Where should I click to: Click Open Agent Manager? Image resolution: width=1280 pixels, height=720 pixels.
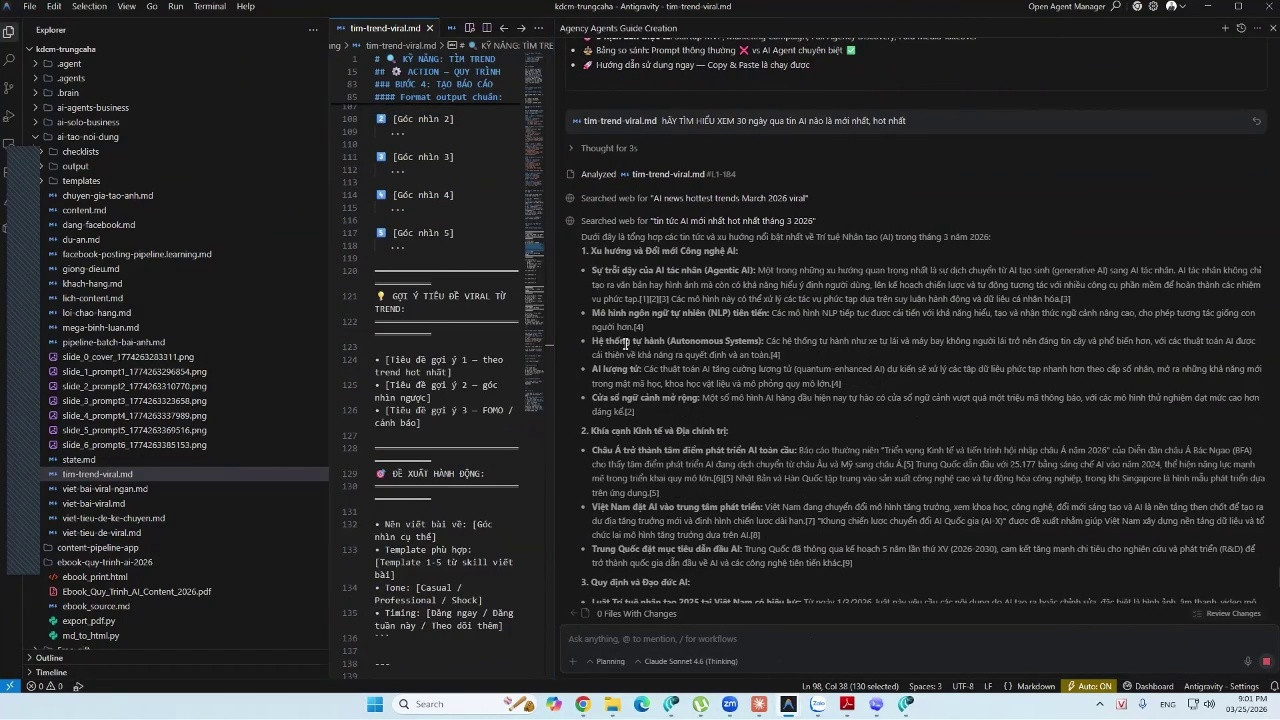[1067, 6]
